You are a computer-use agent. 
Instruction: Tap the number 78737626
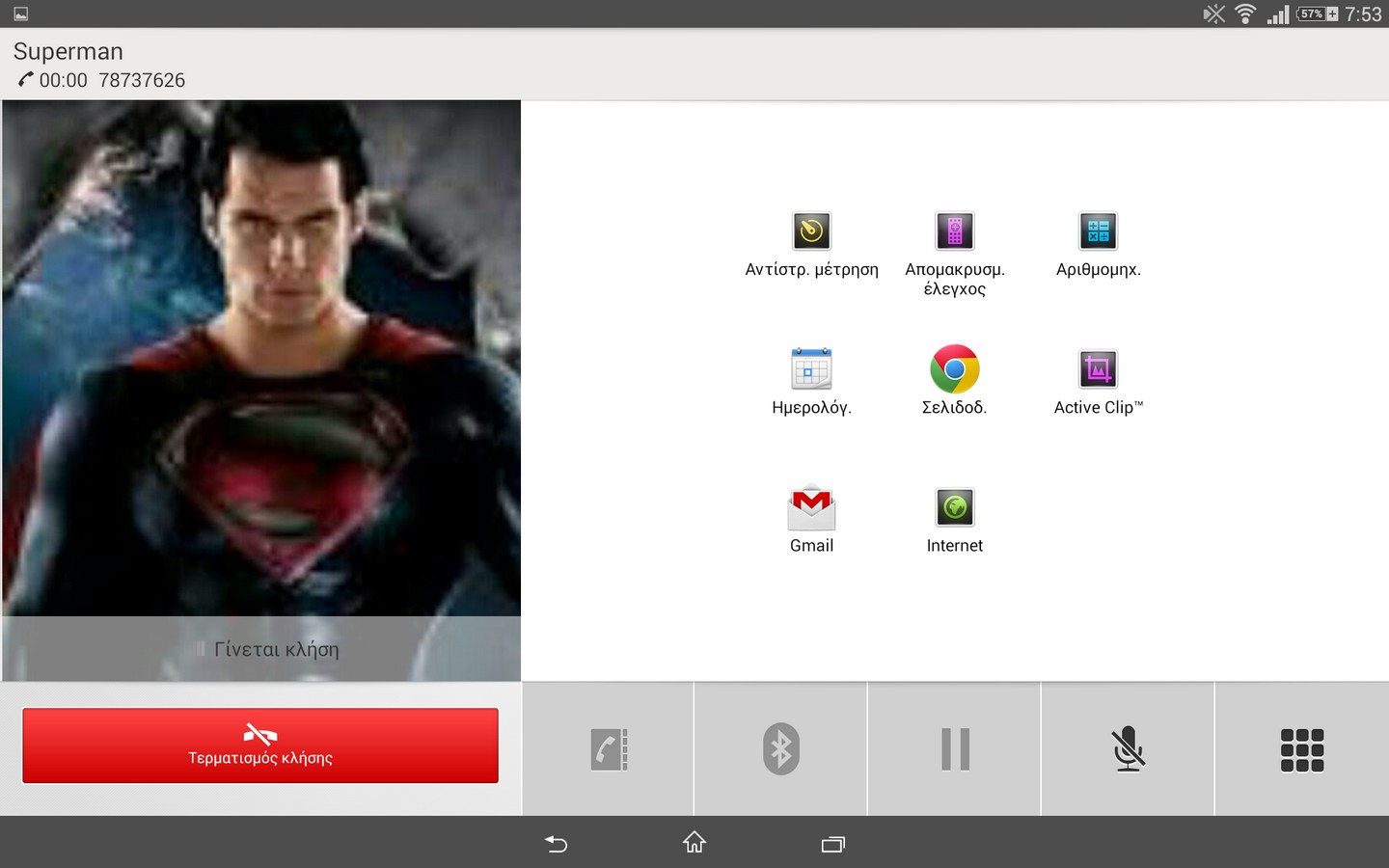click(142, 80)
